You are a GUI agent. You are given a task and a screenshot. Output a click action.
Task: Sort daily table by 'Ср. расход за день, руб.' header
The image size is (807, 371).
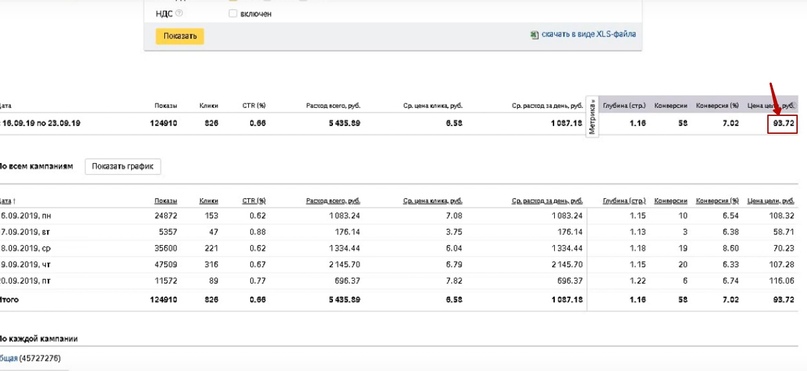(547, 201)
